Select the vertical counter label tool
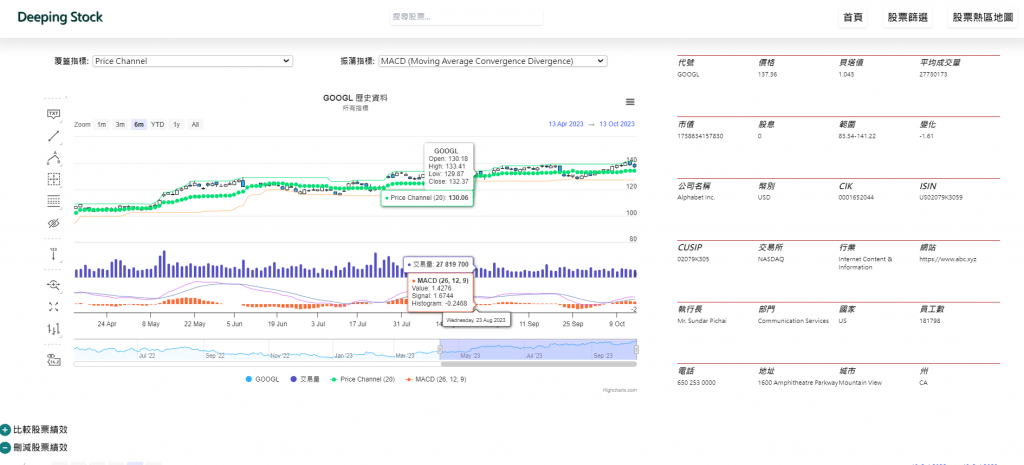 pyautogui.click(x=54, y=255)
